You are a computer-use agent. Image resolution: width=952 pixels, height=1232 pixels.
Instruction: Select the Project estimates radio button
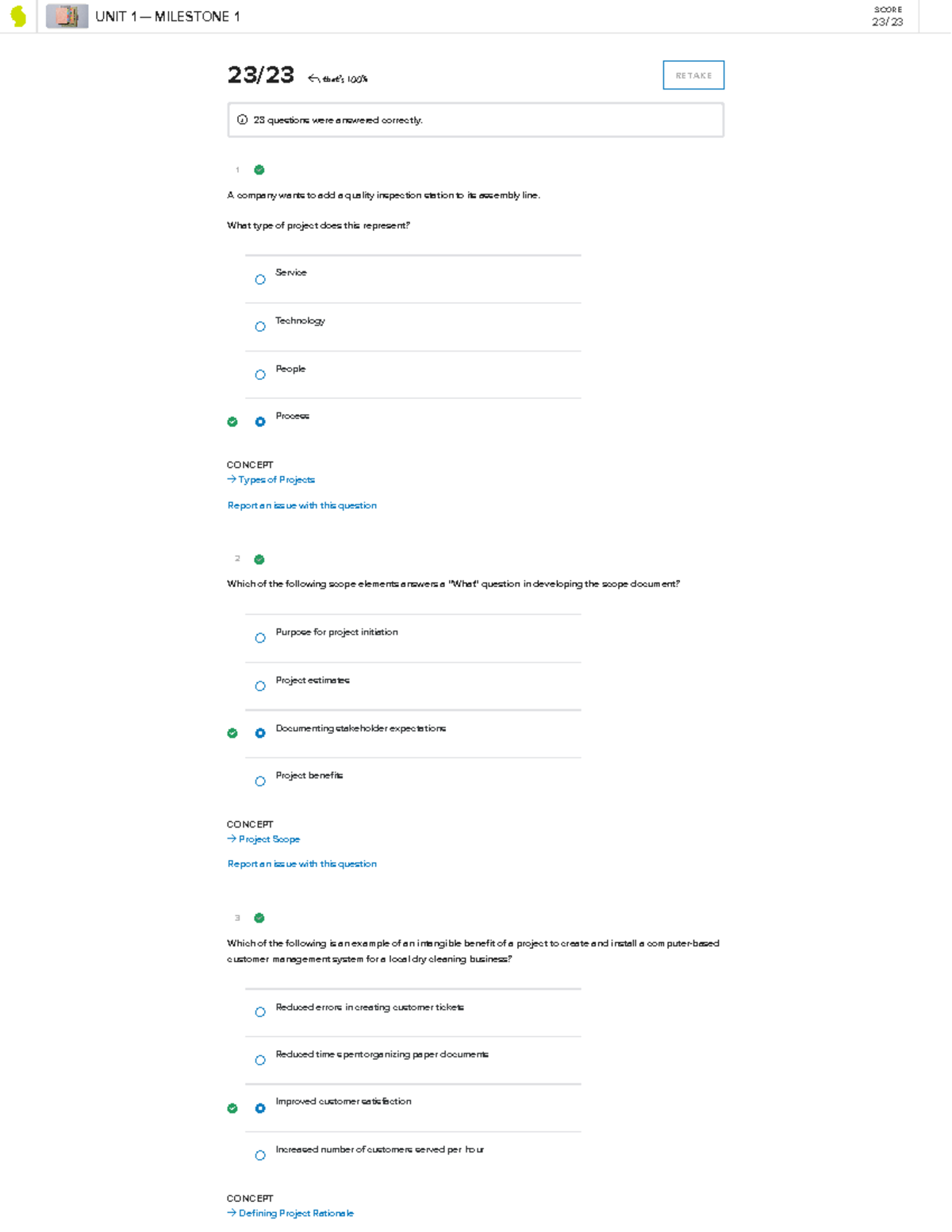tap(260, 685)
